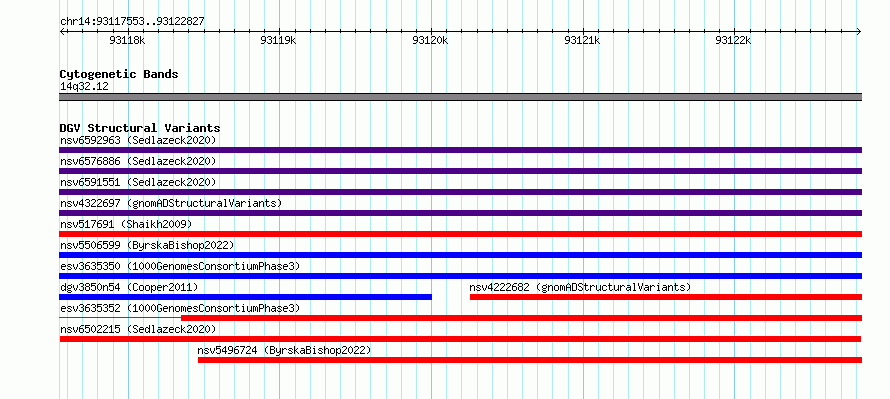Click the 93120k ruler tick label
The image size is (890, 399).
click(430, 40)
